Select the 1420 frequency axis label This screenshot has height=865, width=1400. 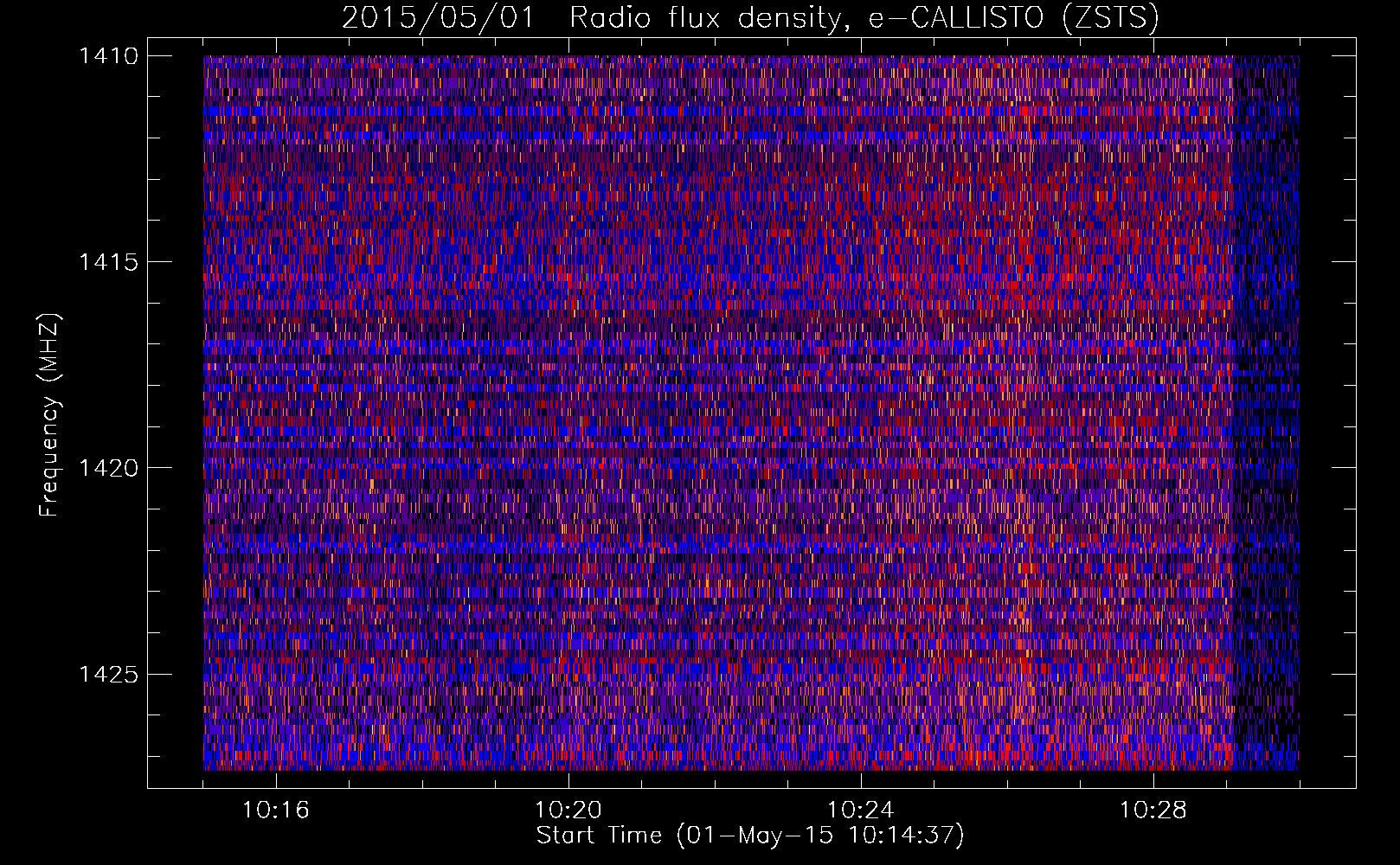click(x=108, y=468)
